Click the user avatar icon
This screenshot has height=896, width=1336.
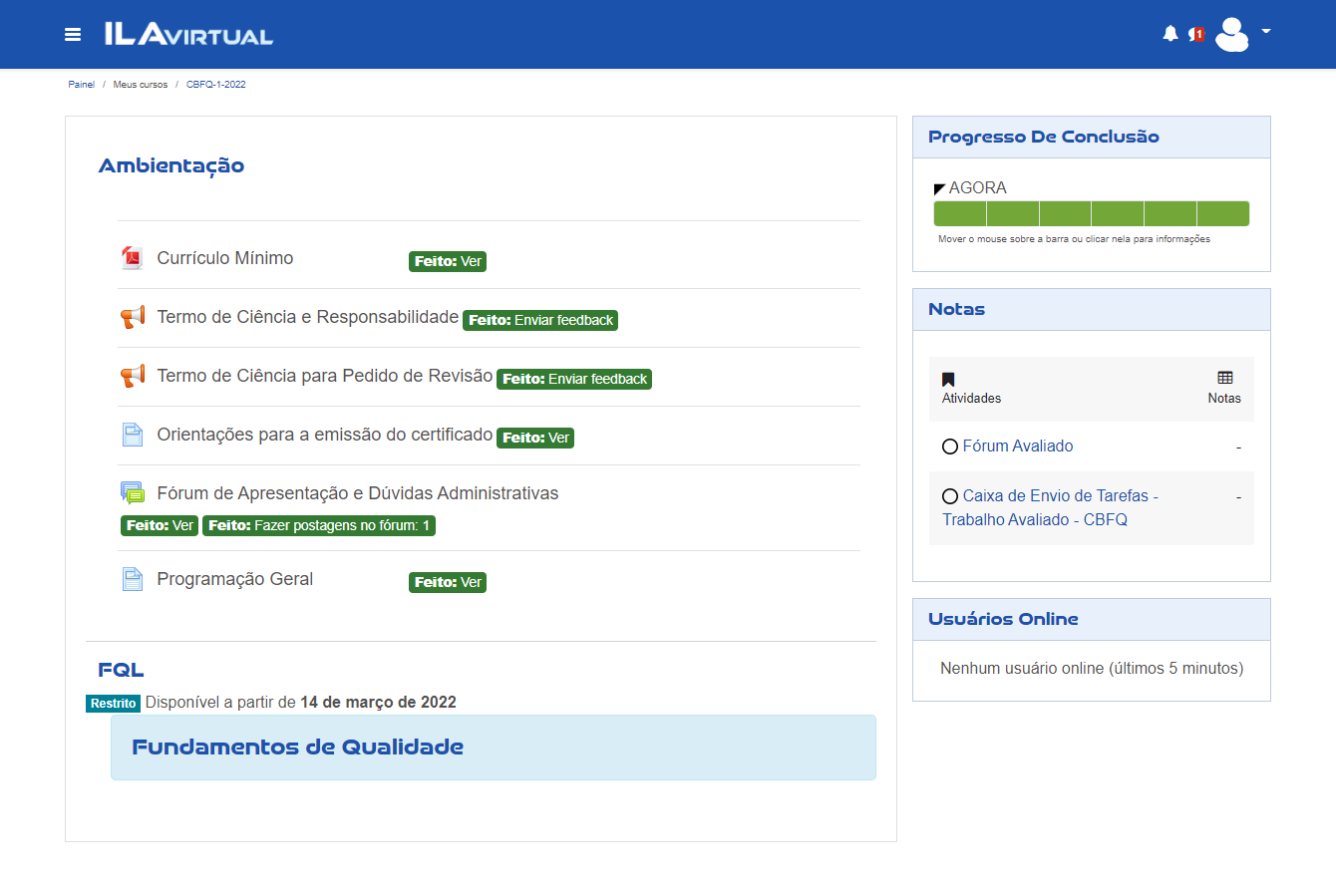point(1232,34)
